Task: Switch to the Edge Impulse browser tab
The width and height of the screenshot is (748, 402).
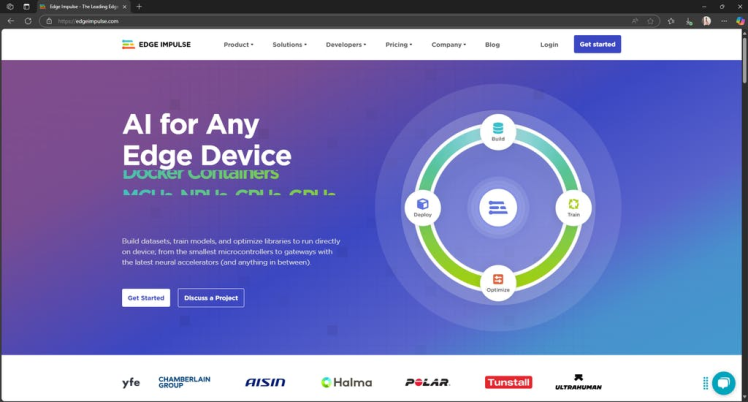Action: [83, 7]
